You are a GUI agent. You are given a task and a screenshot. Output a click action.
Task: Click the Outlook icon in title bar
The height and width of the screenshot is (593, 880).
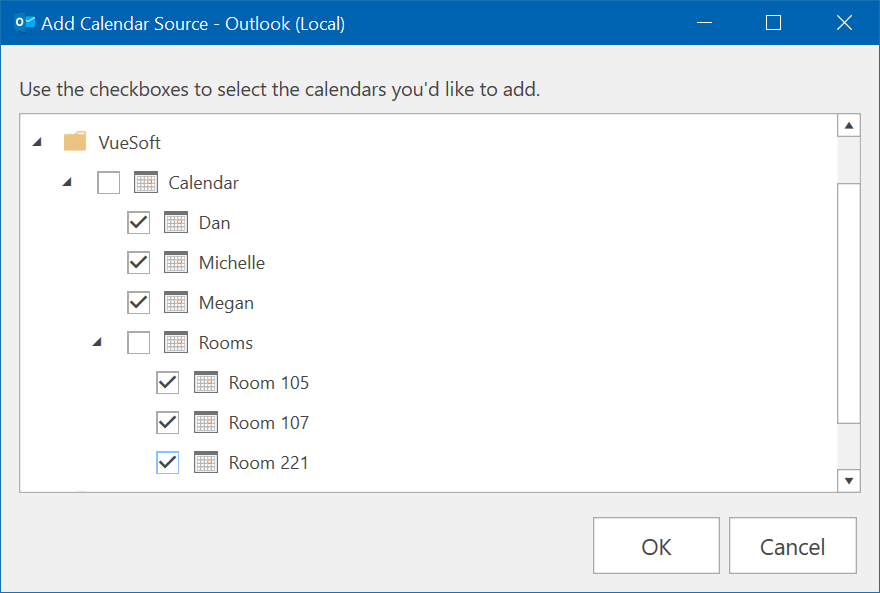click(25, 23)
